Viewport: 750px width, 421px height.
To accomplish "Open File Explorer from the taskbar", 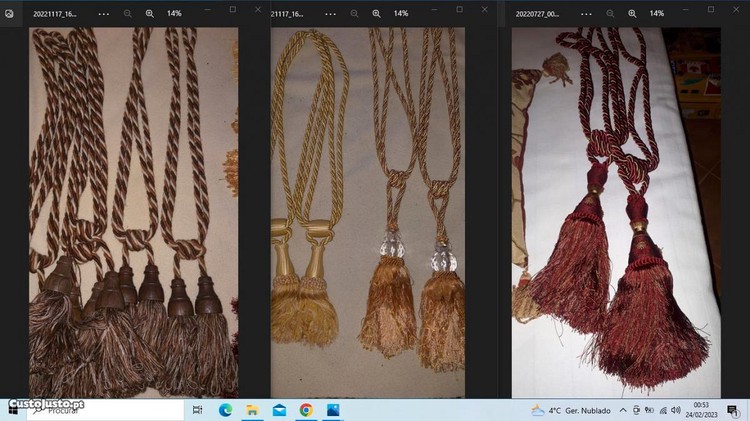I will (x=252, y=410).
